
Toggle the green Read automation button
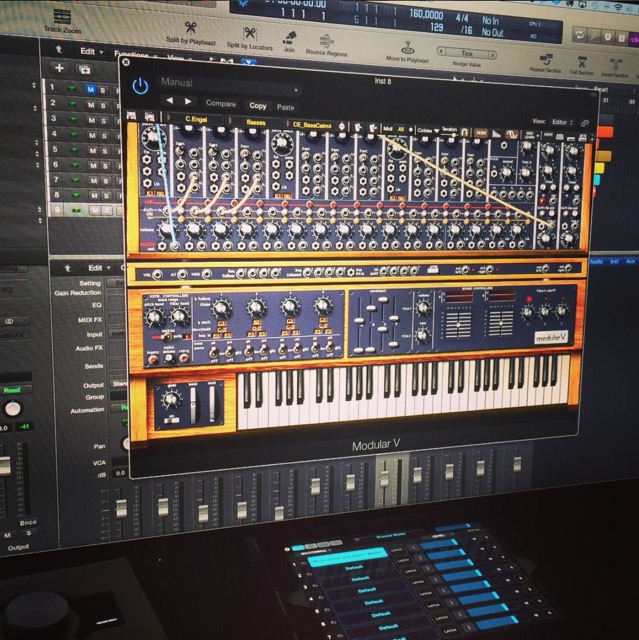(13, 390)
